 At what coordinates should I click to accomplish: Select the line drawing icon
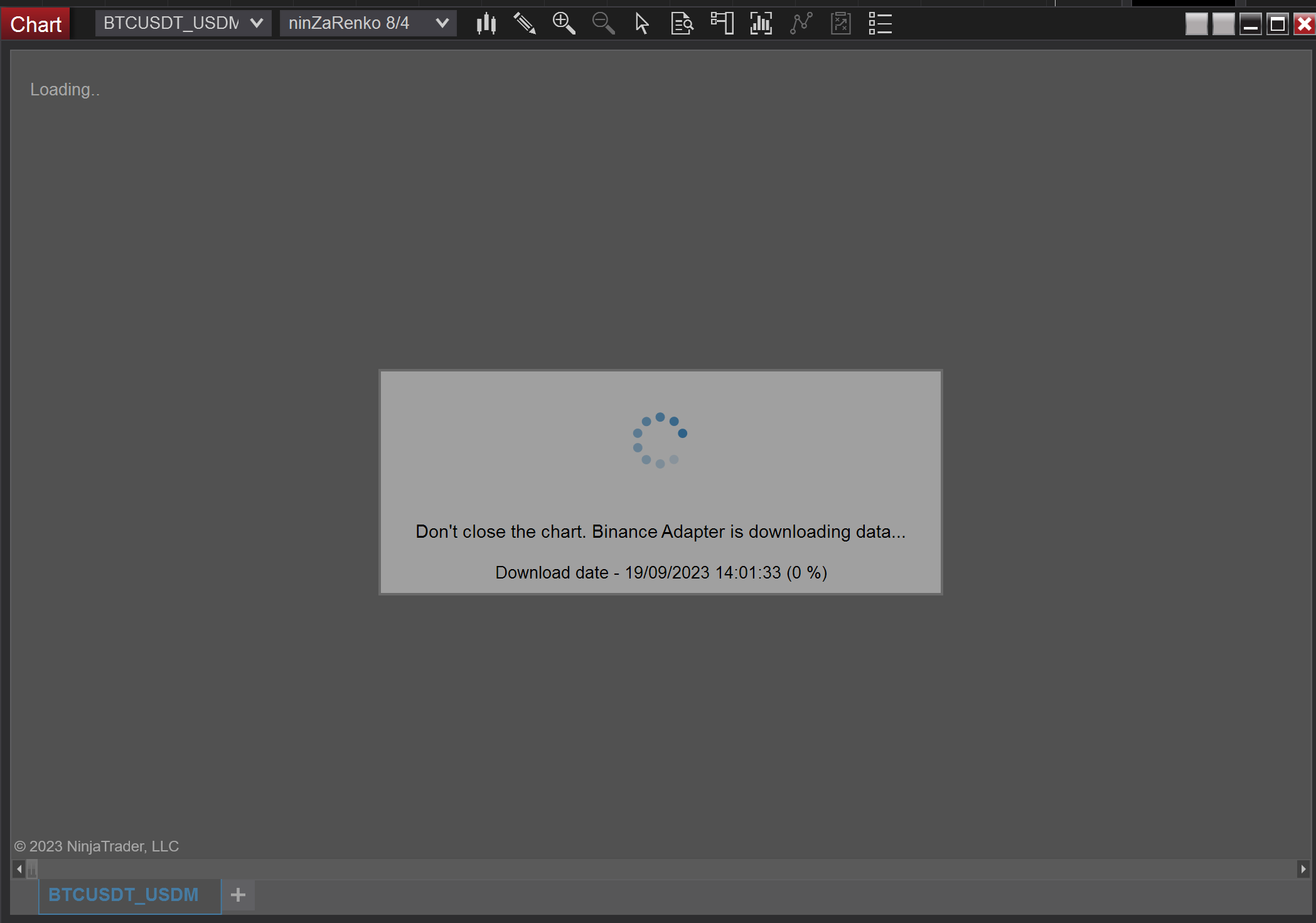(x=801, y=23)
